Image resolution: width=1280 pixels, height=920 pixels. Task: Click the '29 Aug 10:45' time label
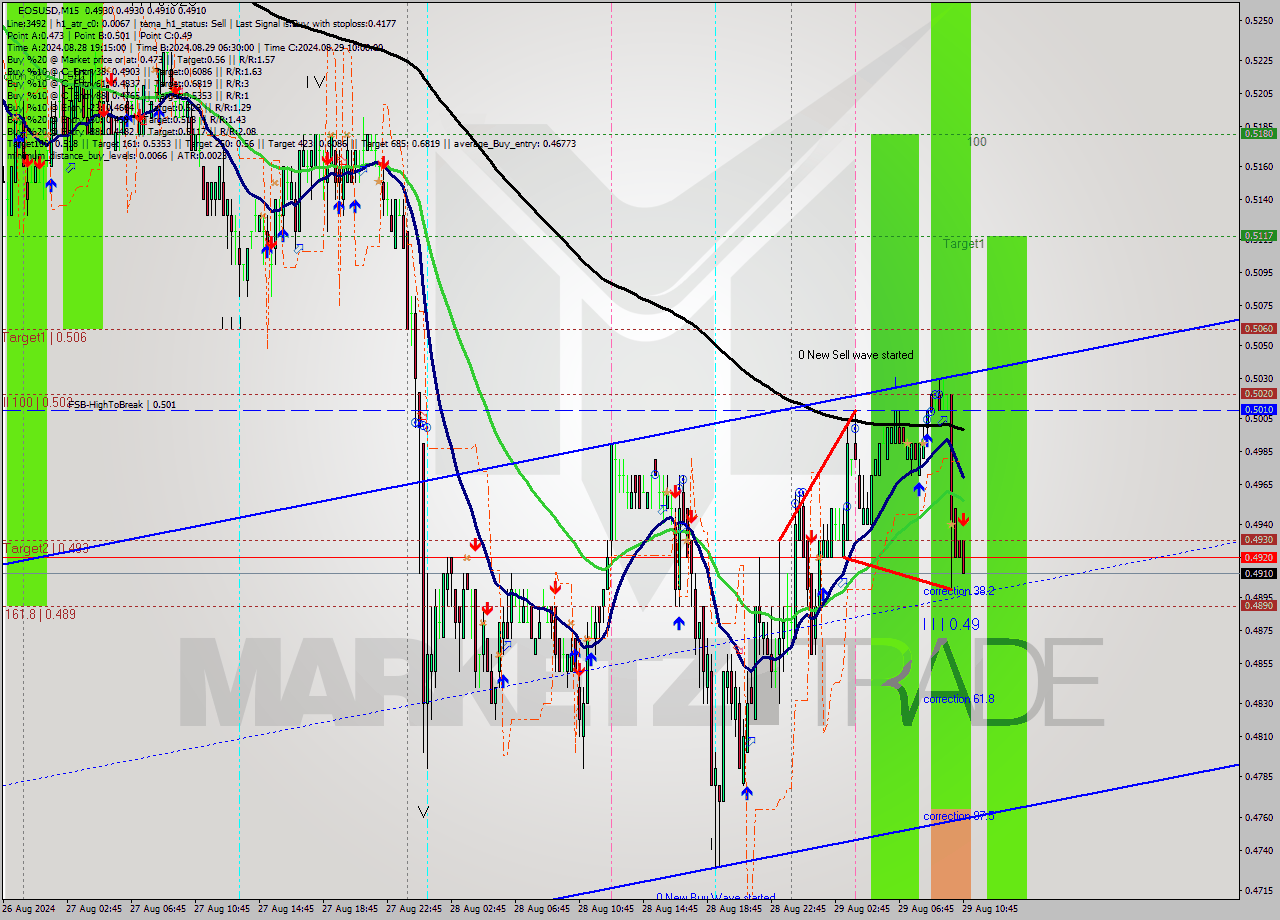pos(990,909)
